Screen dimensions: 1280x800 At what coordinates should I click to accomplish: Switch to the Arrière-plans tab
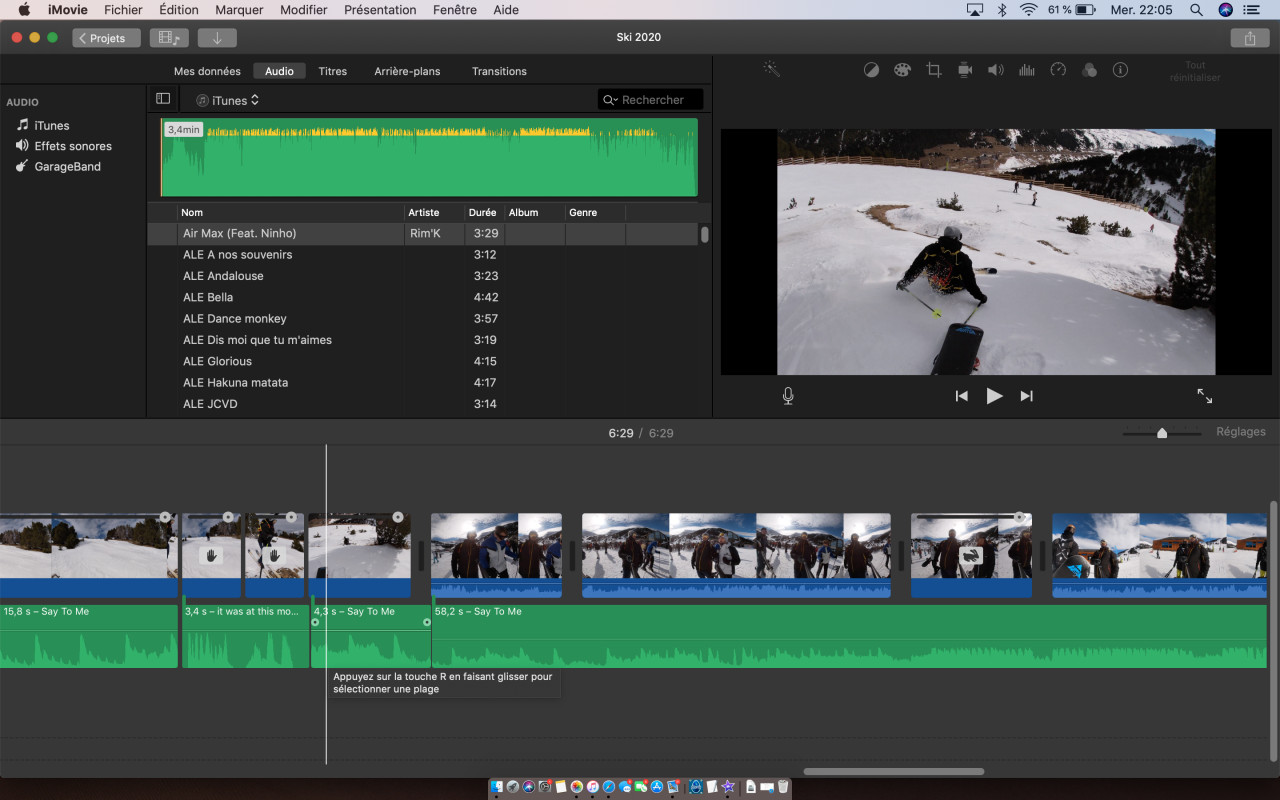pyautogui.click(x=407, y=71)
